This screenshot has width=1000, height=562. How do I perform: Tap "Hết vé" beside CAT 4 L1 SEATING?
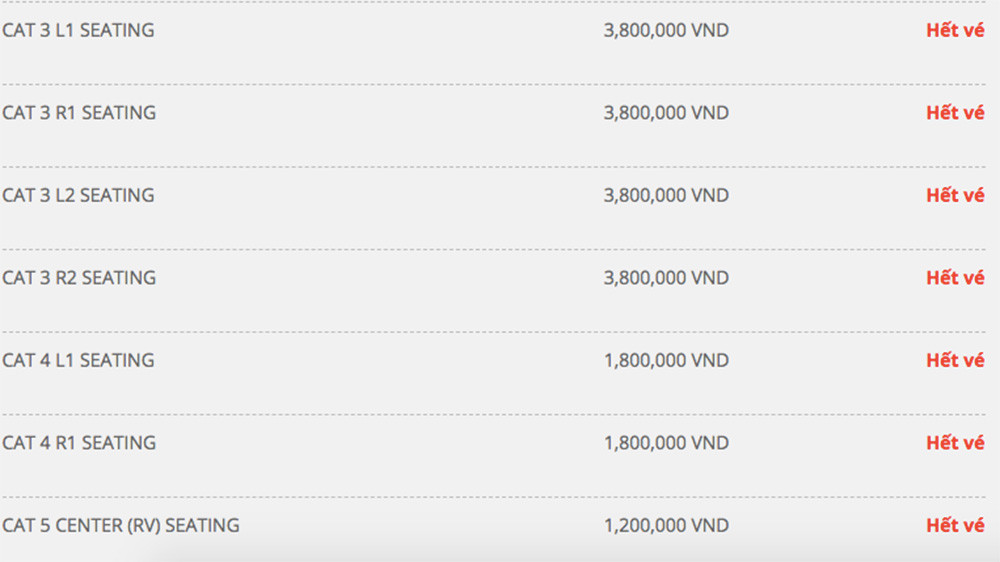[x=955, y=361]
